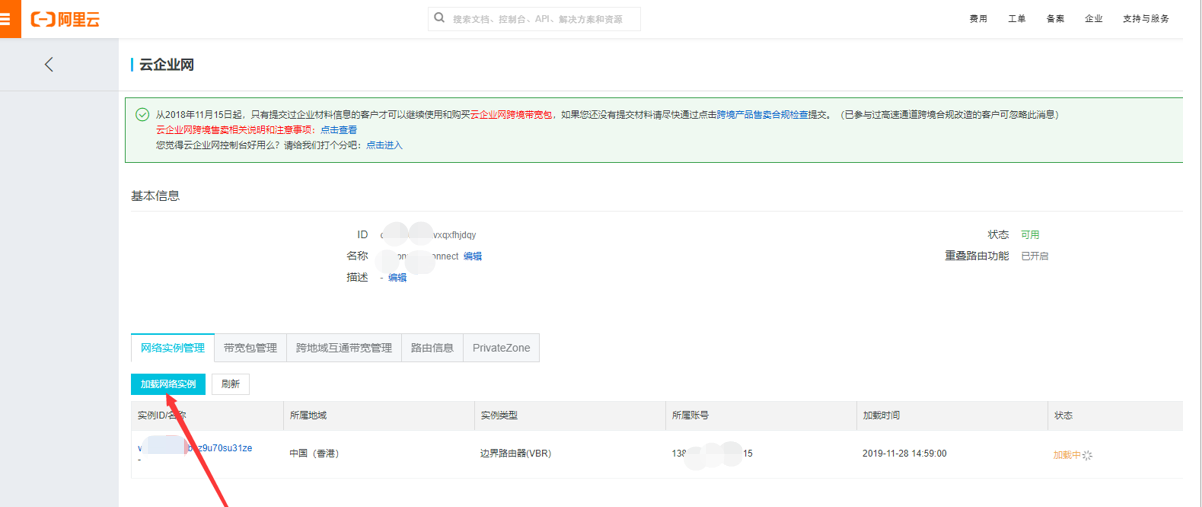Click 点击查看 link in the notice
Viewport: 1202px width, 507px height.
point(338,130)
